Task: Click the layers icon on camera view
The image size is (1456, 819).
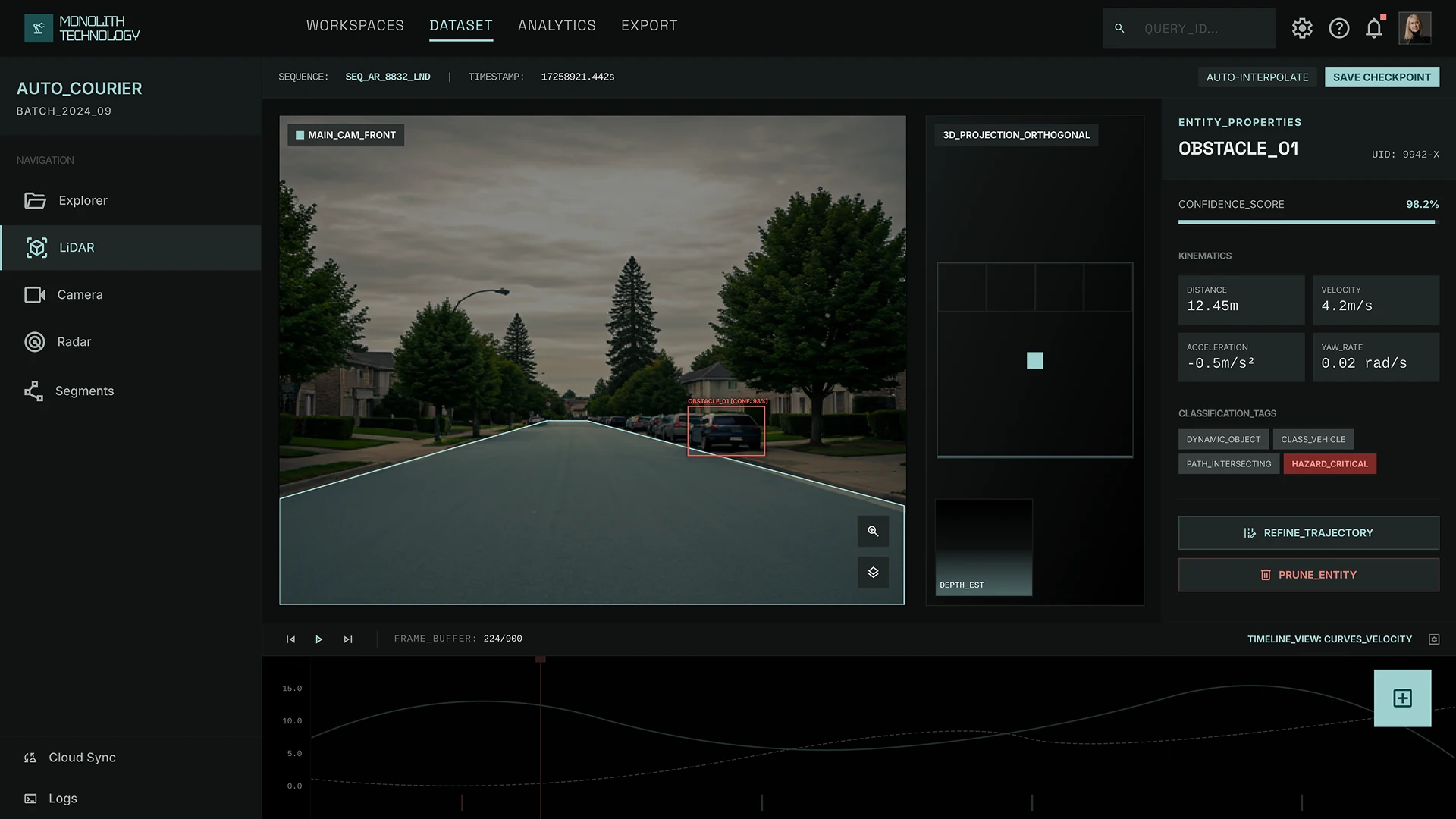Action: 873,573
